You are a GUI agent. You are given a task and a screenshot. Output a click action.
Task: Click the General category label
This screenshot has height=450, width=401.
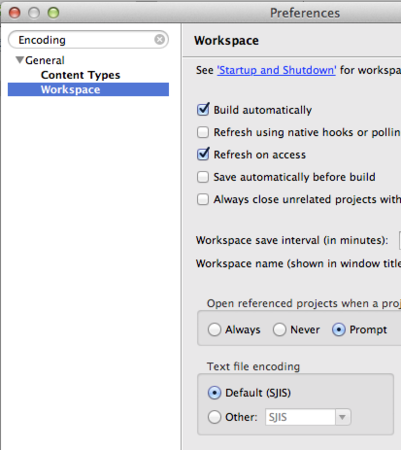coord(45,60)
